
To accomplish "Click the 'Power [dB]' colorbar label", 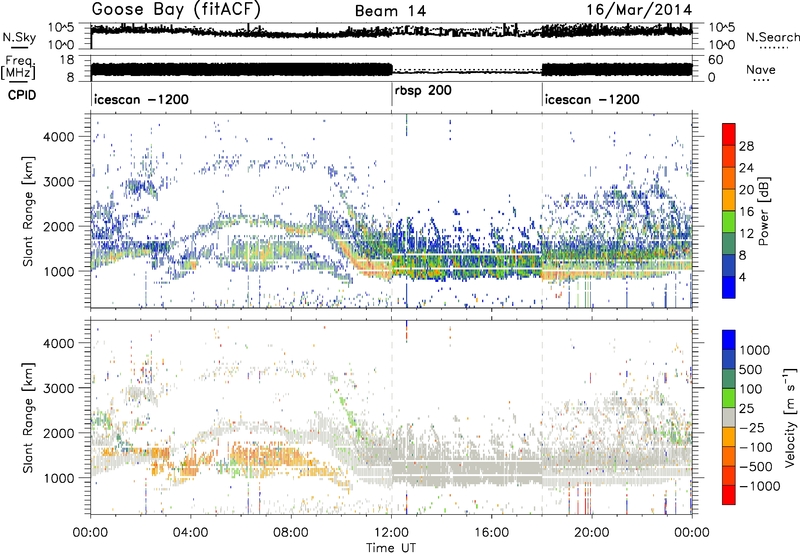I will tap(764, 211).
